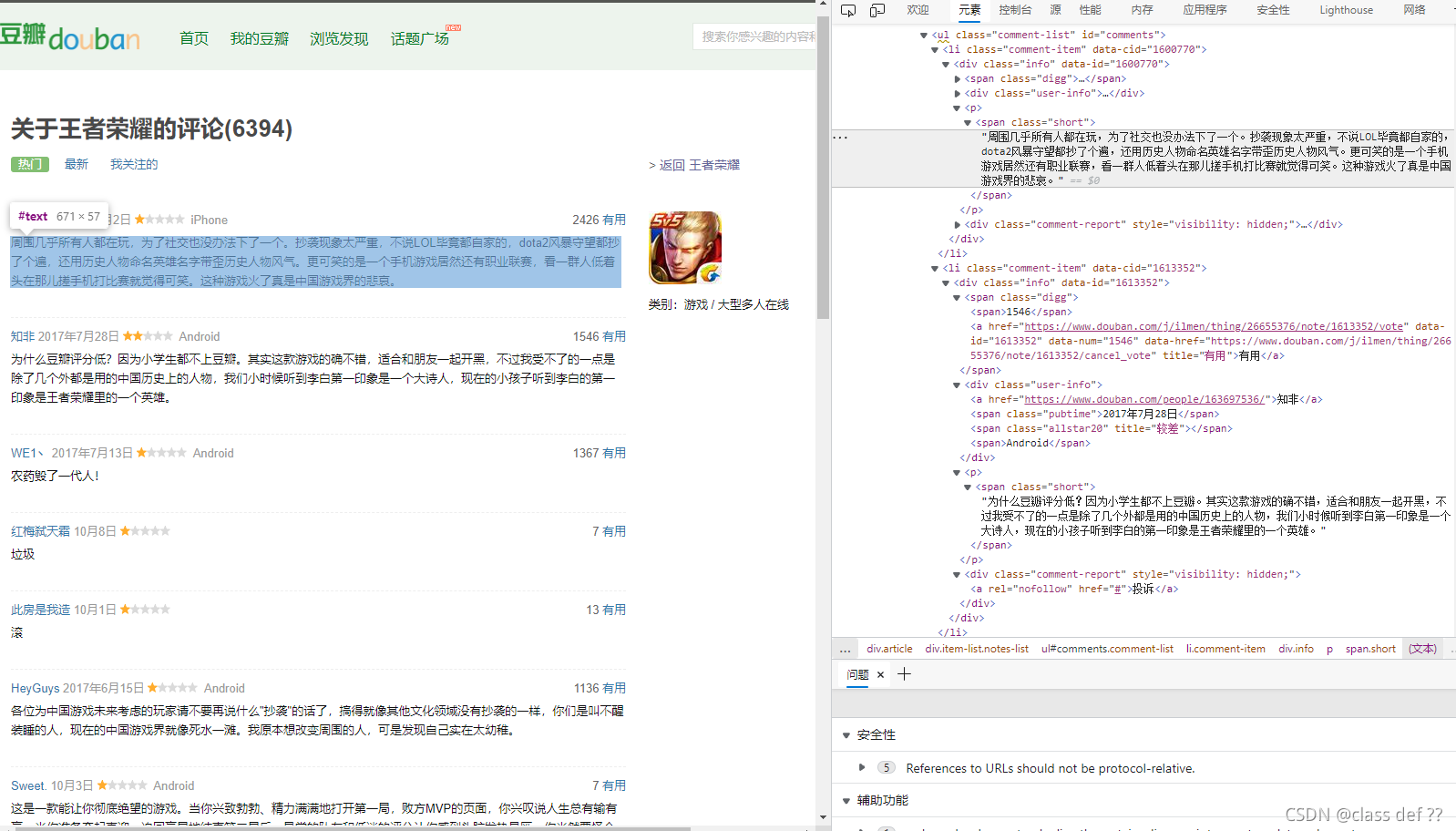This screenshot has height=831, width=1456.
Task: Open user WE1丶 profile
Action: 27,453
